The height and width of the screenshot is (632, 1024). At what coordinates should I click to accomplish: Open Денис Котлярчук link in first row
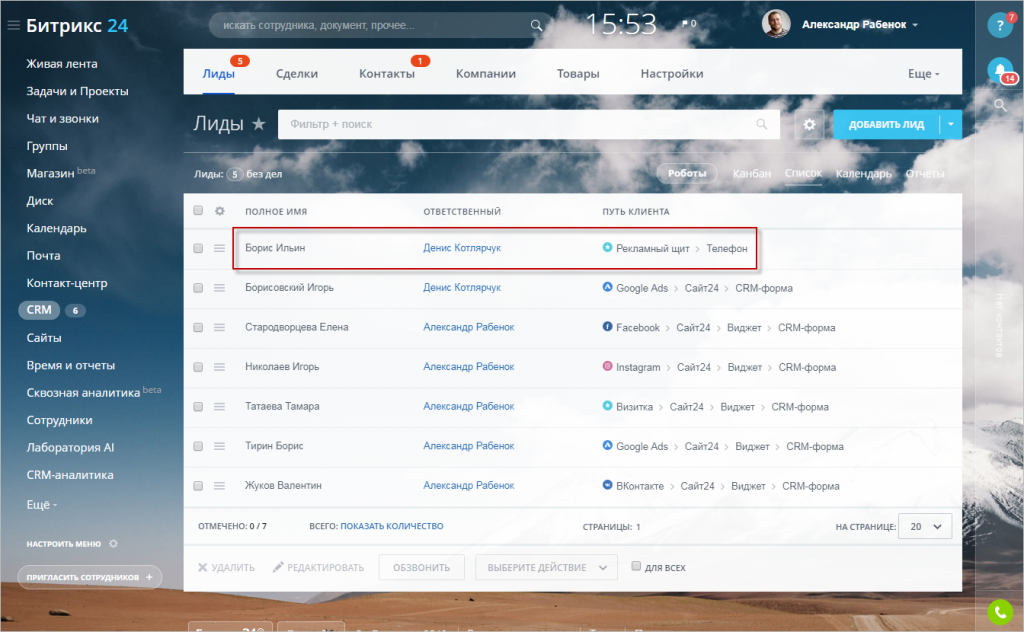pos(462,248)
